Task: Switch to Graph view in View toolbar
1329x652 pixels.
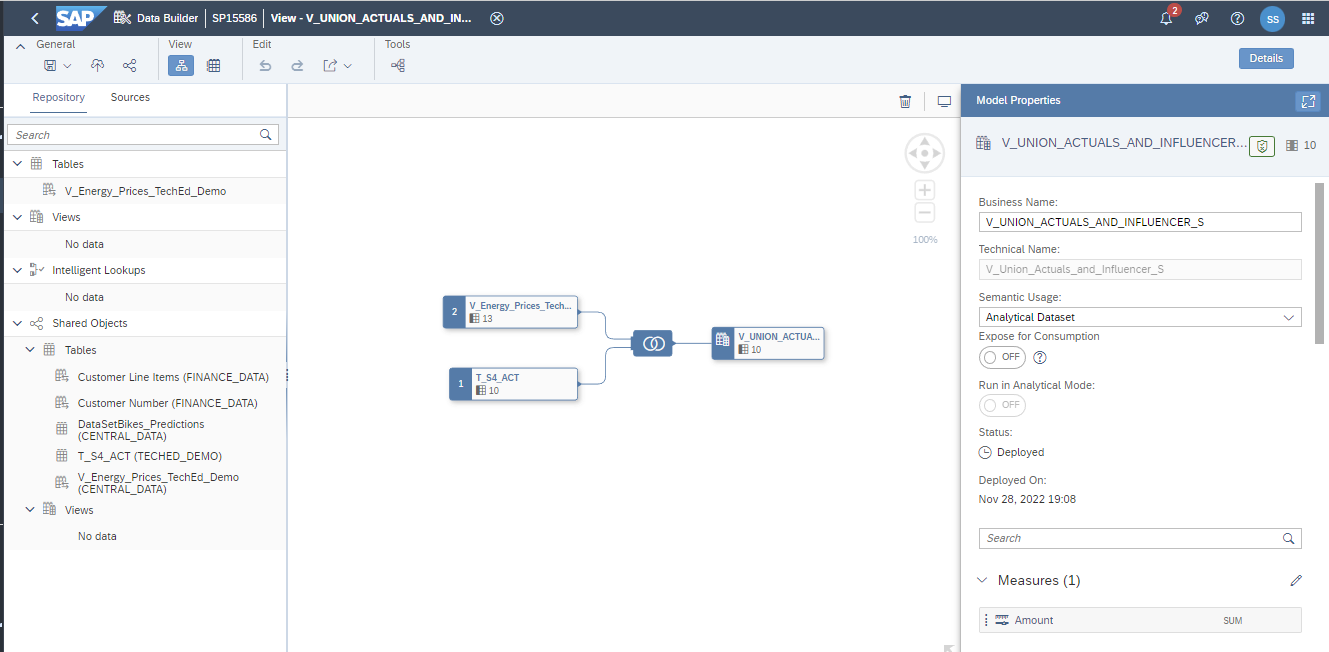Action: 181,65
